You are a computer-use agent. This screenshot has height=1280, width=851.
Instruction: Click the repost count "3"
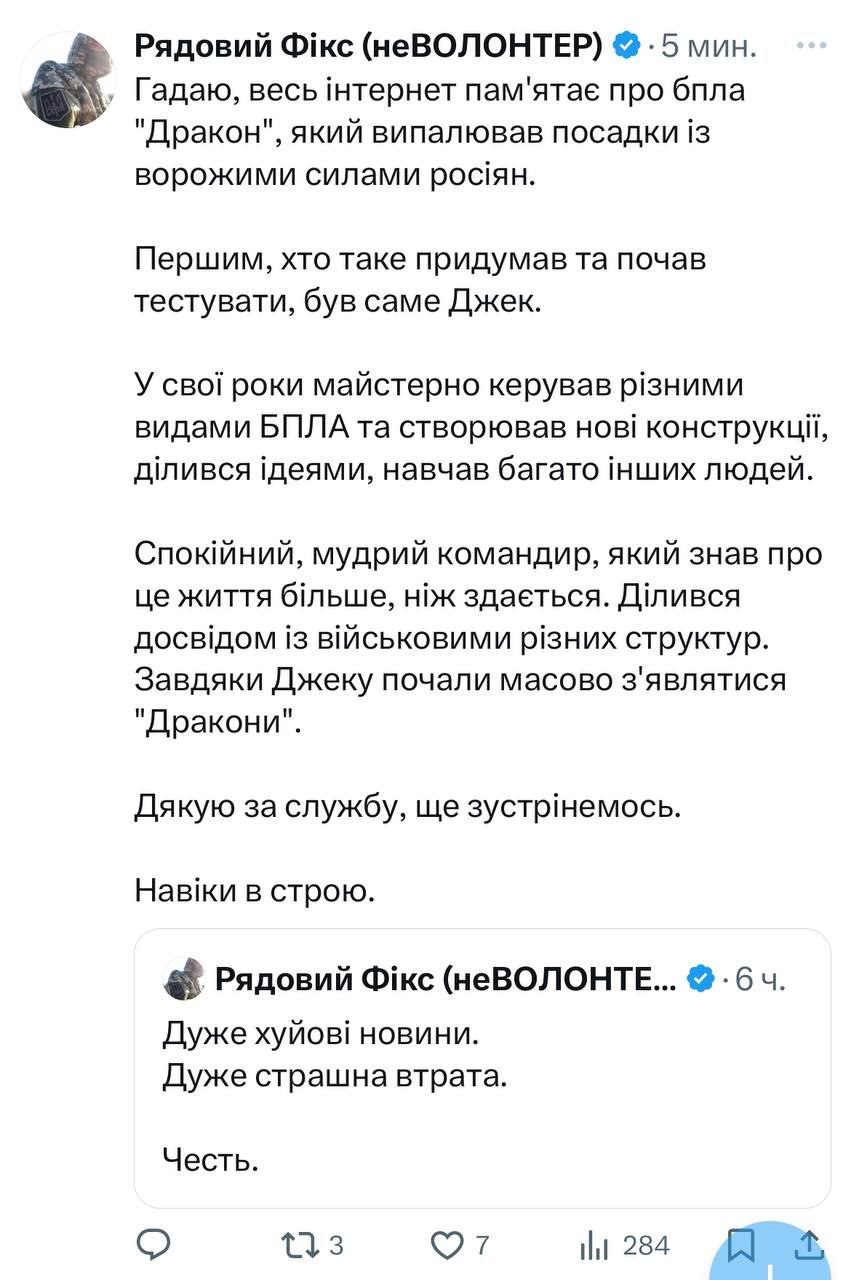coord(337,1246)
